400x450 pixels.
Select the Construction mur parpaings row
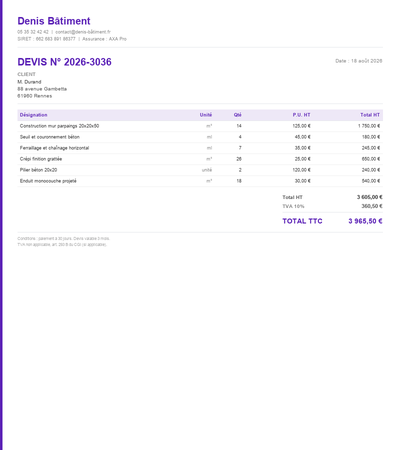coord(200,126)
